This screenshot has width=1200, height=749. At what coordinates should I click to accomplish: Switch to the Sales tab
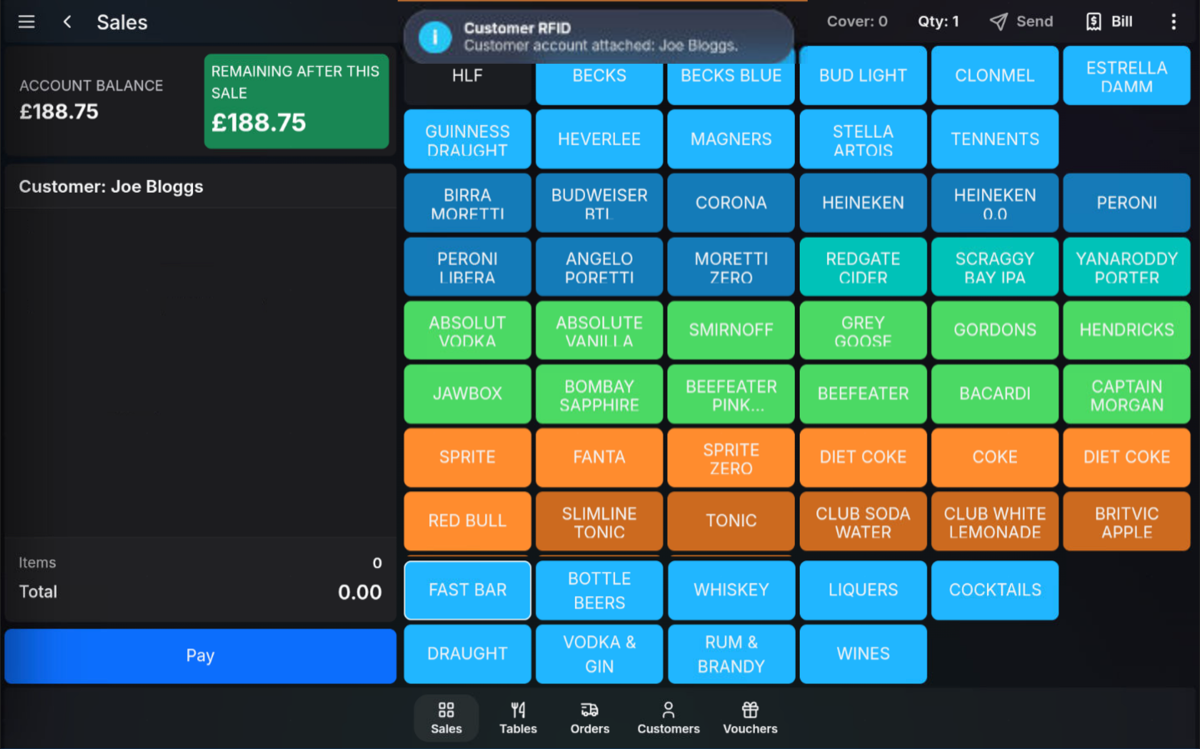(x=446, y=718)
